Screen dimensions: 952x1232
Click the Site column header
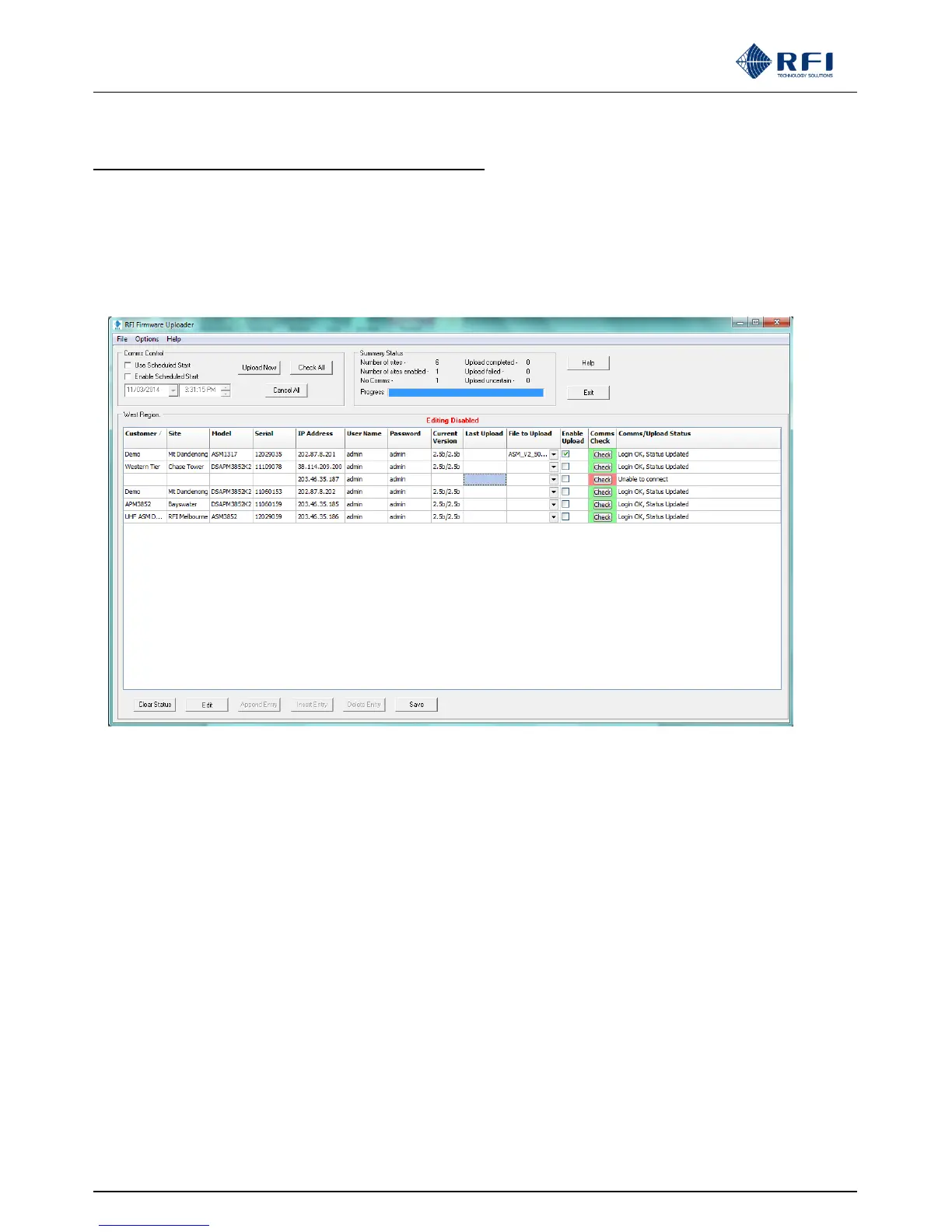[188, 437]
